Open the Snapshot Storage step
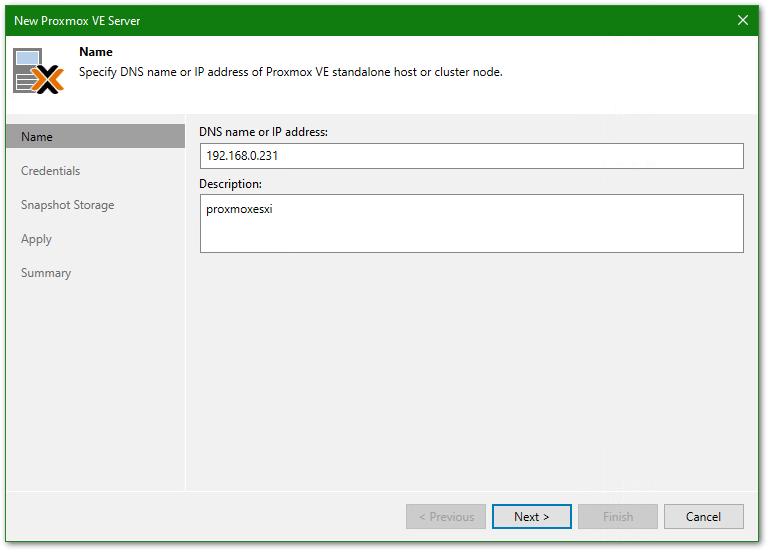Image resolution: width=768 pixels, height=551 pixels. point(67,205)
